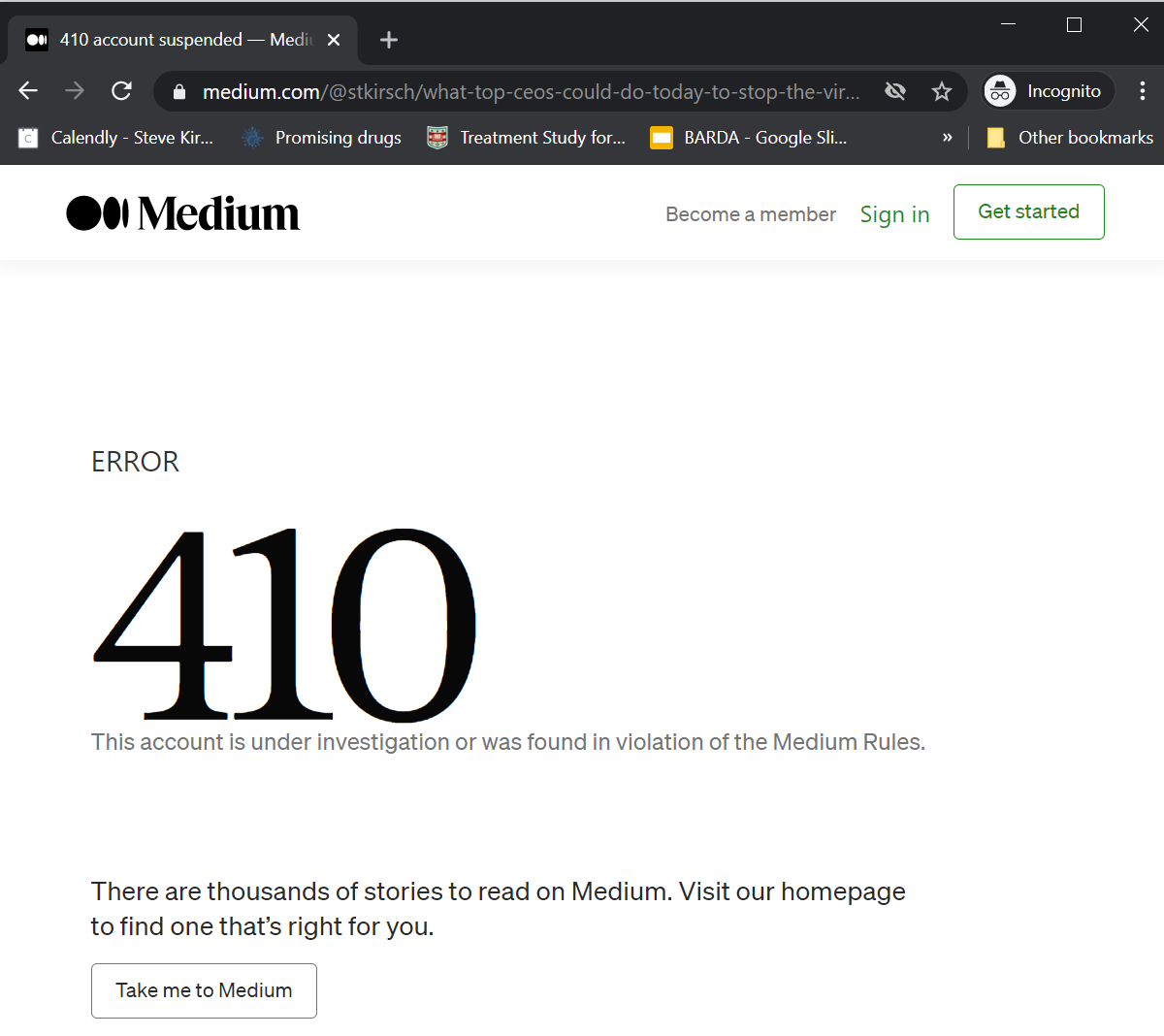Click the forward navigation arrow
Screen dimensions: 1164x1036
[x=75, y=91]
